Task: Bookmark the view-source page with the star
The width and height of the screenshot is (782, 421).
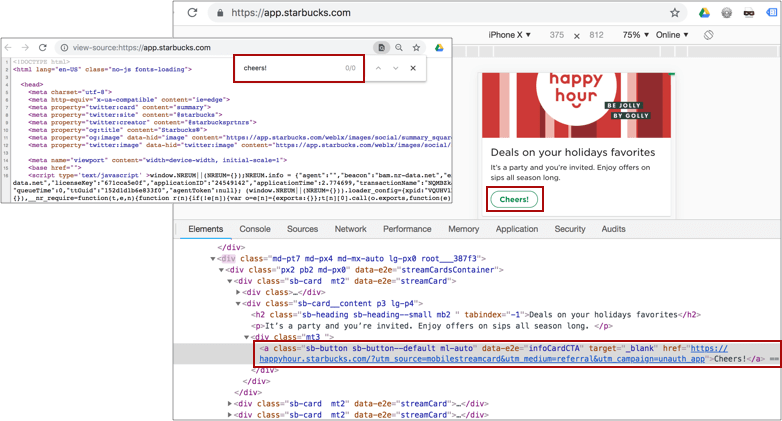Action: 416,48
